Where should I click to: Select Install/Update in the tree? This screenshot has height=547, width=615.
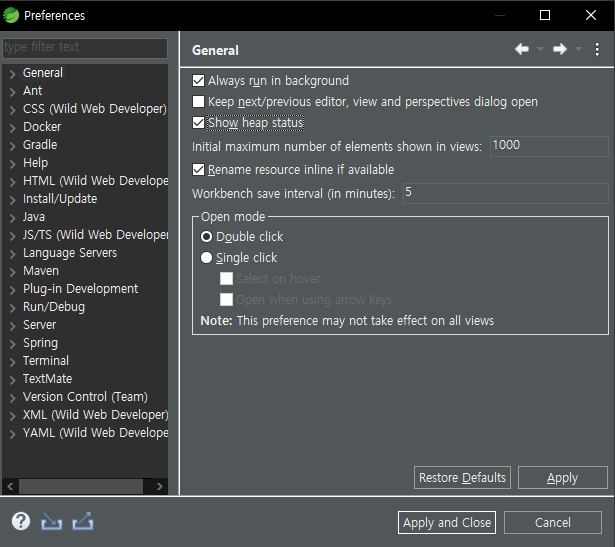pyautogui.click(x=60, y=199)
